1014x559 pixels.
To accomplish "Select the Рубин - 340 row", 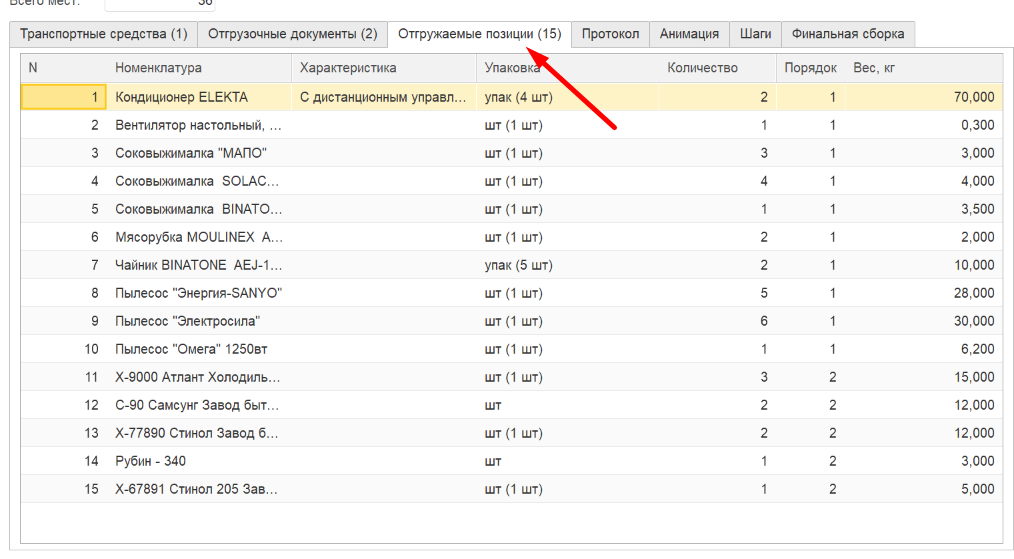I will click(512, 461).
